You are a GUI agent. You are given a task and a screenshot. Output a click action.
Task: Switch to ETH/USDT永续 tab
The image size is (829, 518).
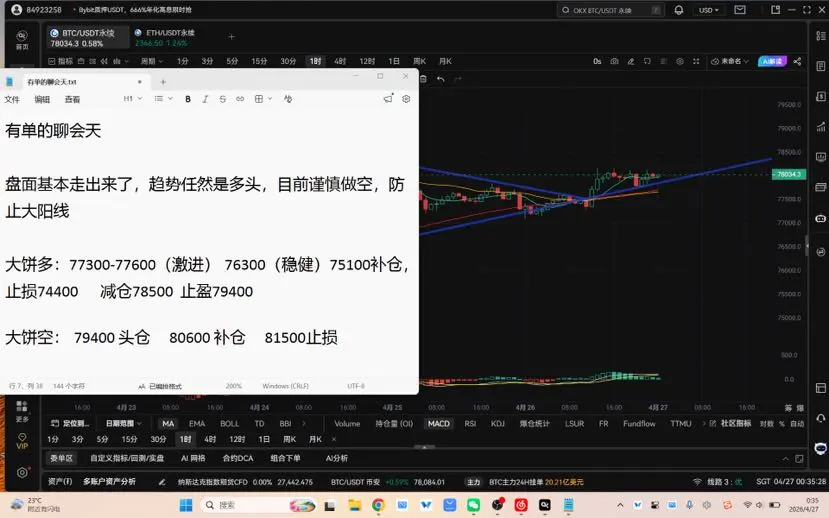click(x=165, y=38)
